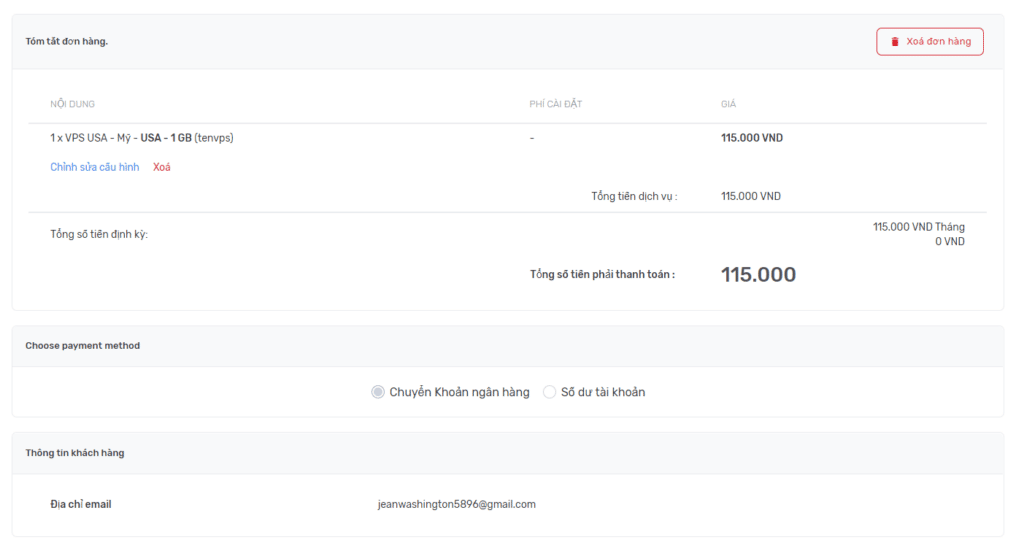Click the trash icon on delete order button

point(895,42)
